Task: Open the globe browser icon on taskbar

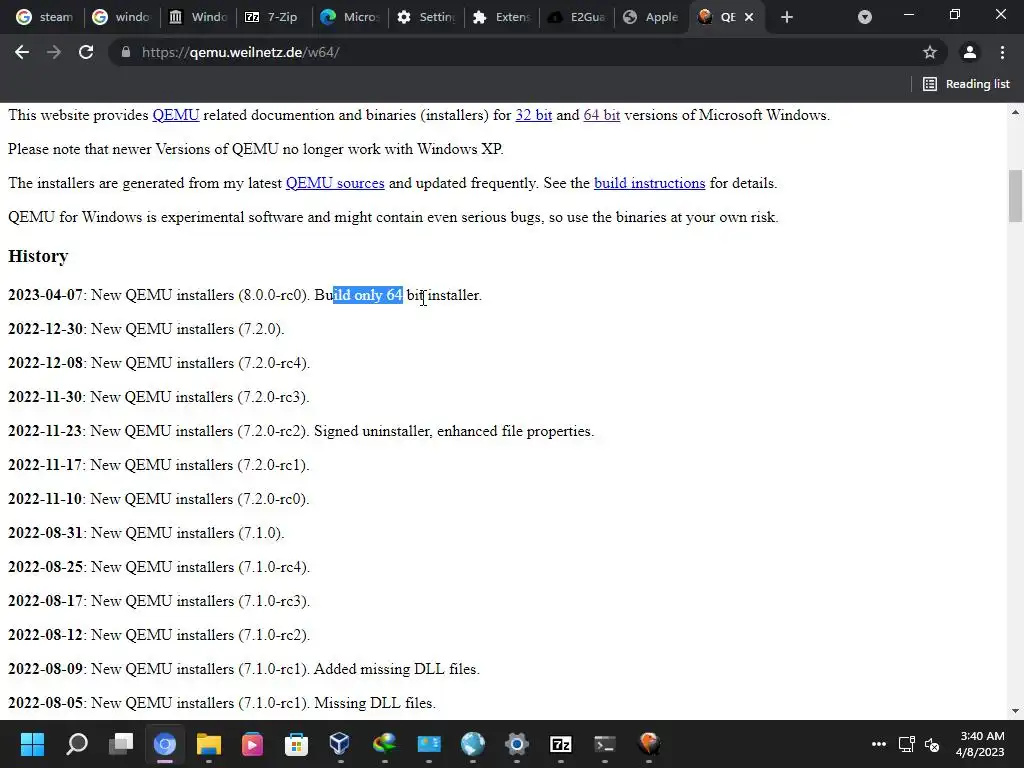Action: 473,744
